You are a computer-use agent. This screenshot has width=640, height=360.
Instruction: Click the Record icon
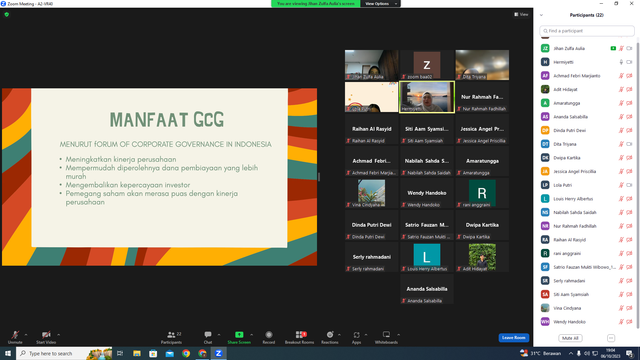click(269, 335)
